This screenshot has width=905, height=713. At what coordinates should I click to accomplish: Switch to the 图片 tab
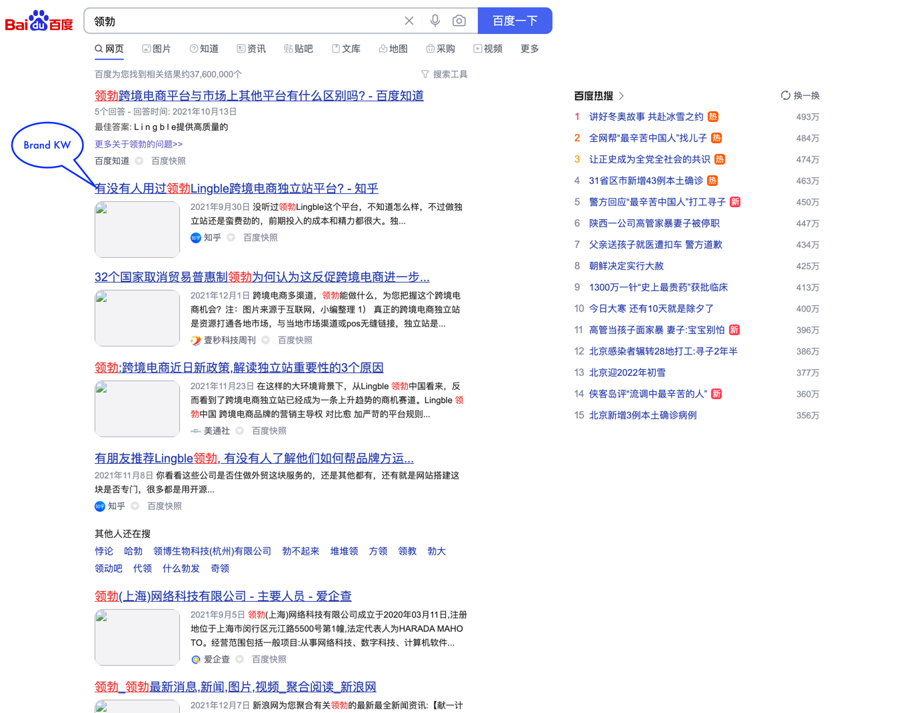(x=156, y=49)
